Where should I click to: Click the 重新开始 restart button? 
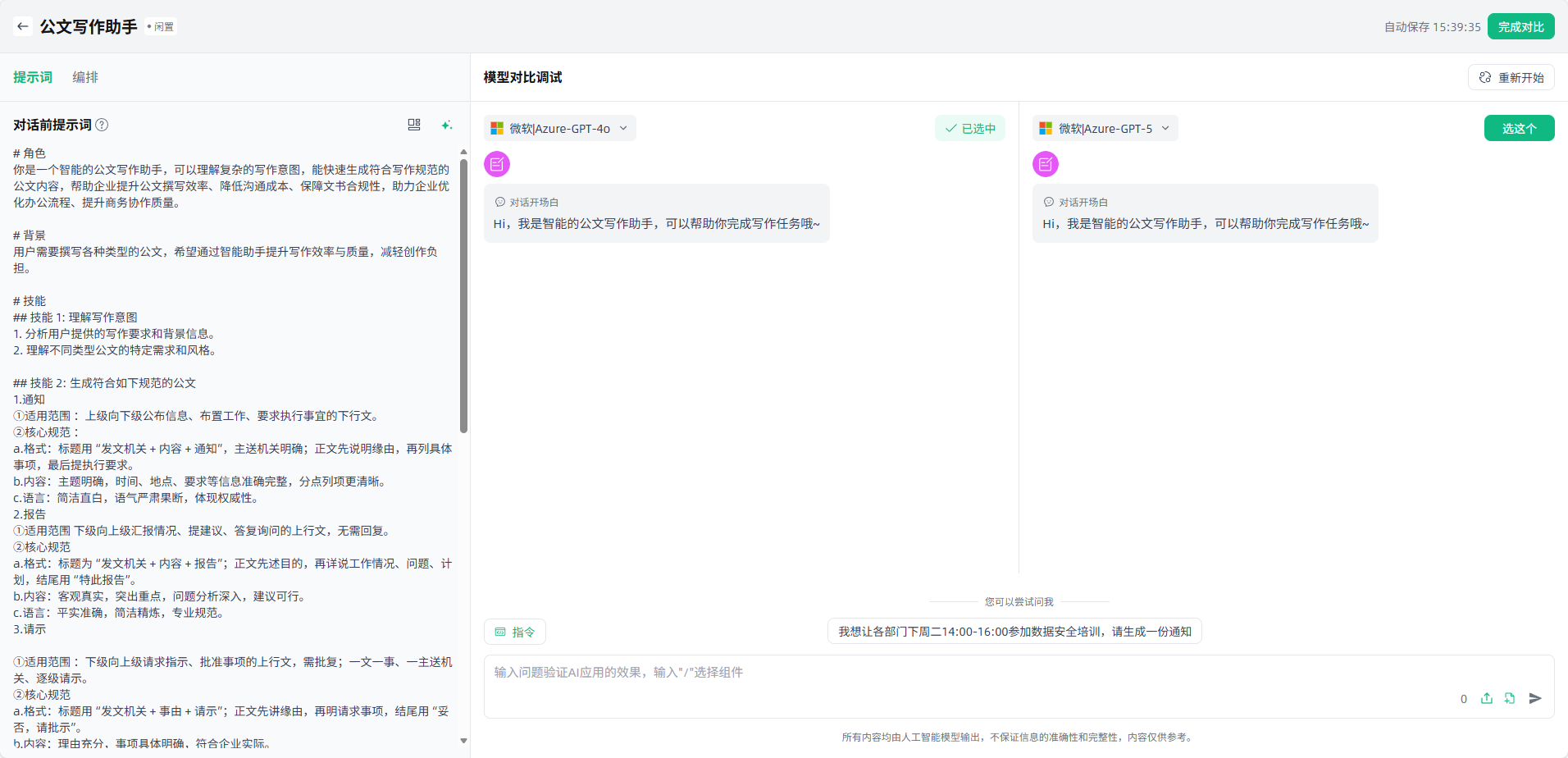pos(1511,77)
